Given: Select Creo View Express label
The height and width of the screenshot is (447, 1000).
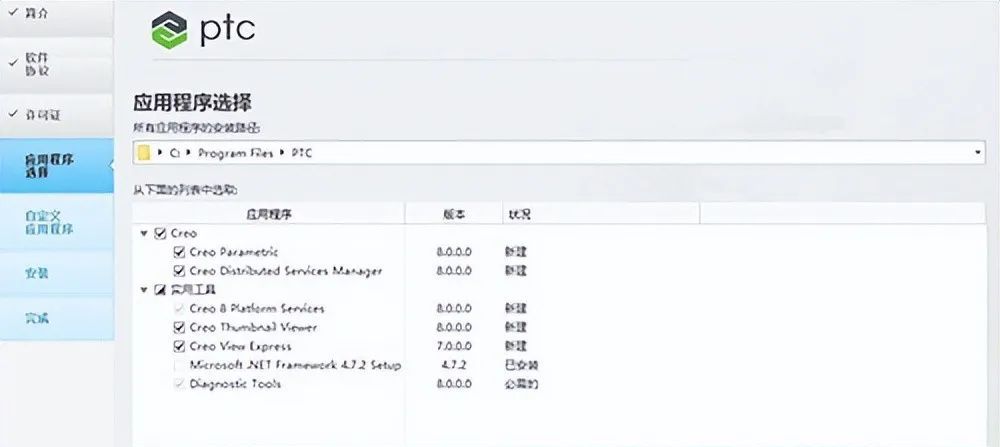Looking at the screenshot, I should point(240,346).
